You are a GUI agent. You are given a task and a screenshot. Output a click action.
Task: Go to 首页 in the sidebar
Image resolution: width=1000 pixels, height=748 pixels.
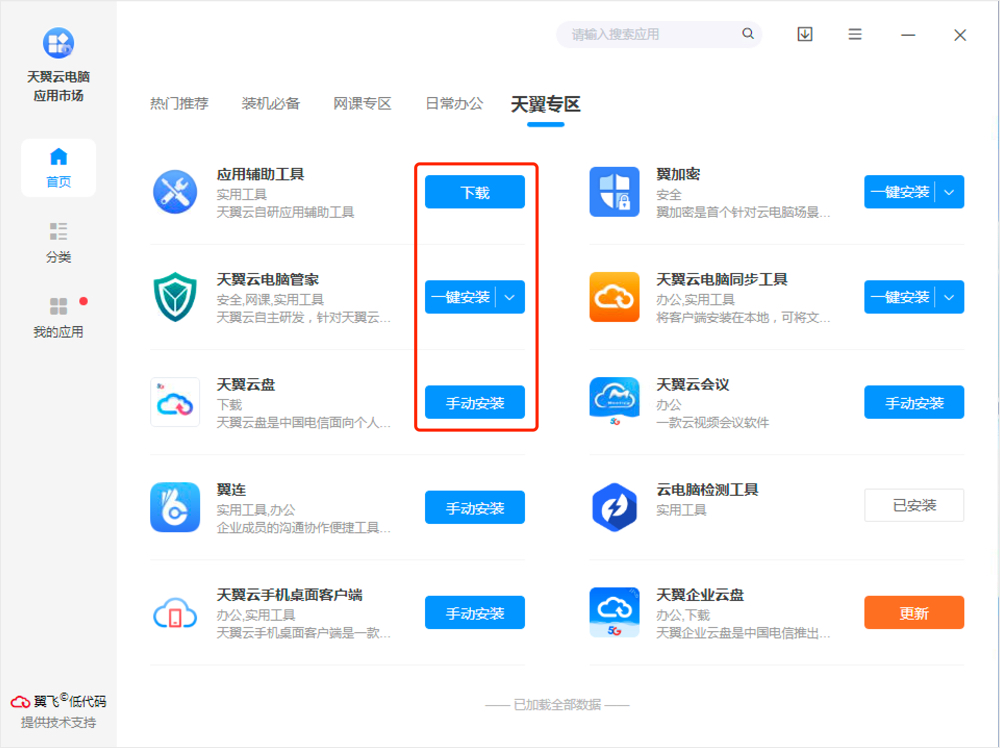(58, 168)
